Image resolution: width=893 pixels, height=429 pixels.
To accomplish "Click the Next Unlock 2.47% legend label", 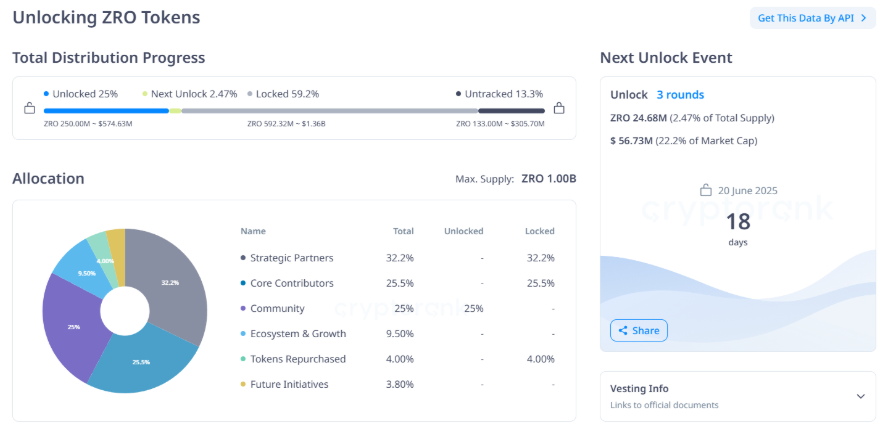I will click(190, 94).
